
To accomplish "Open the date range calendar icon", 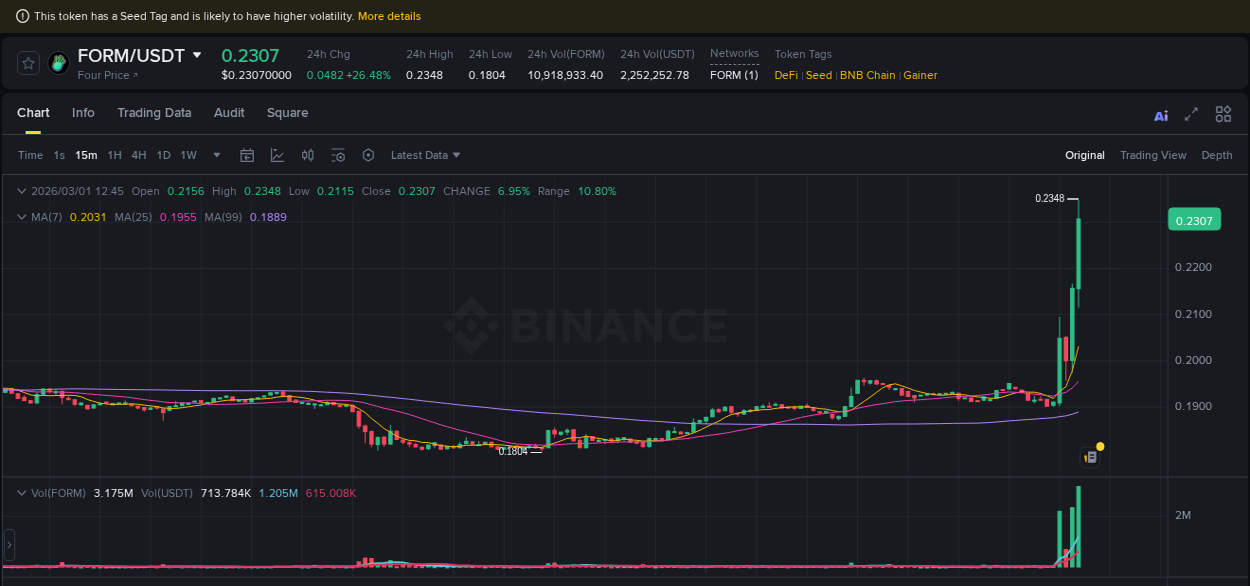I will [x=247, y=155].
